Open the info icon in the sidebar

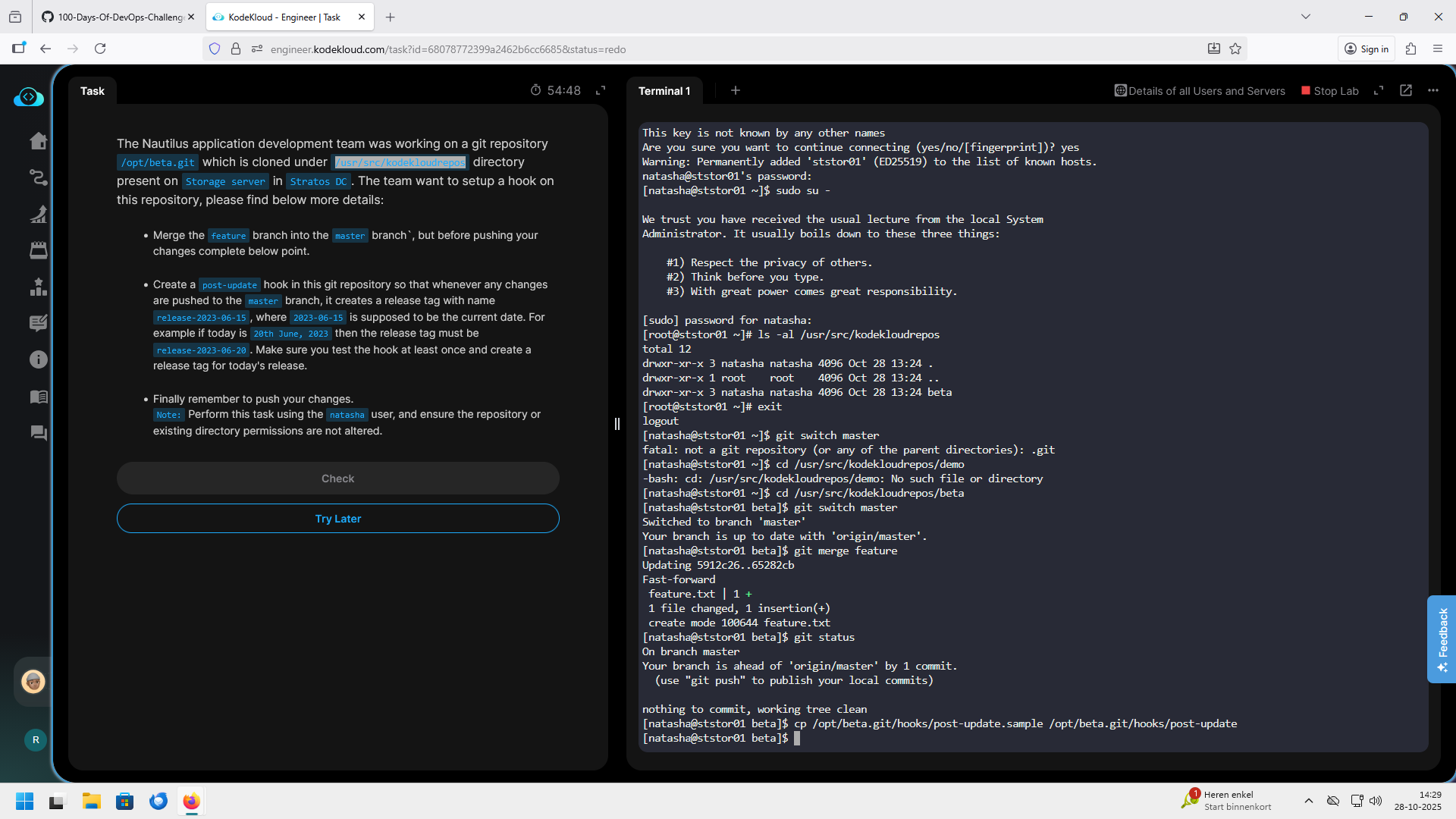click(38, 360)
